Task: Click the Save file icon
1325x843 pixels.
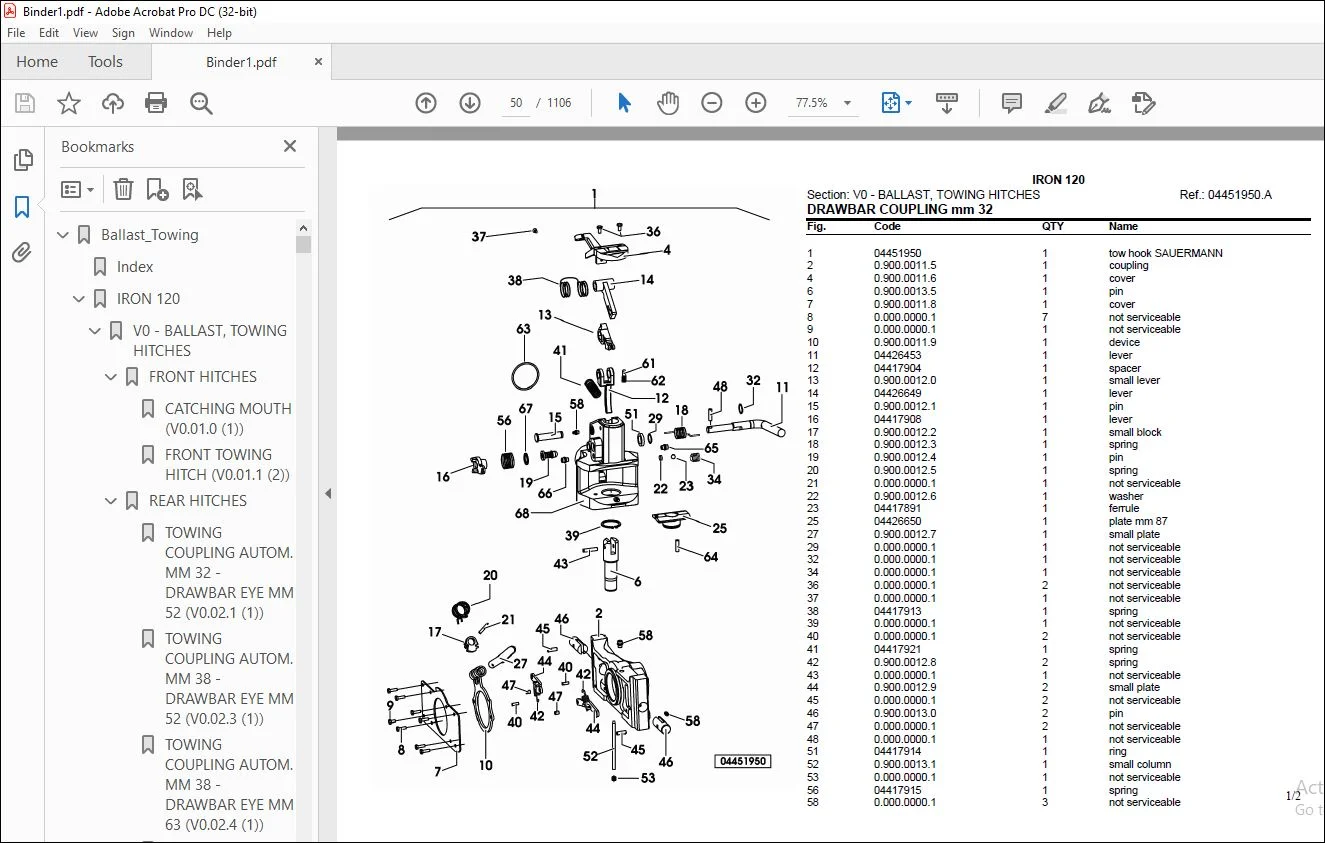Action: (x=25, y=103)
